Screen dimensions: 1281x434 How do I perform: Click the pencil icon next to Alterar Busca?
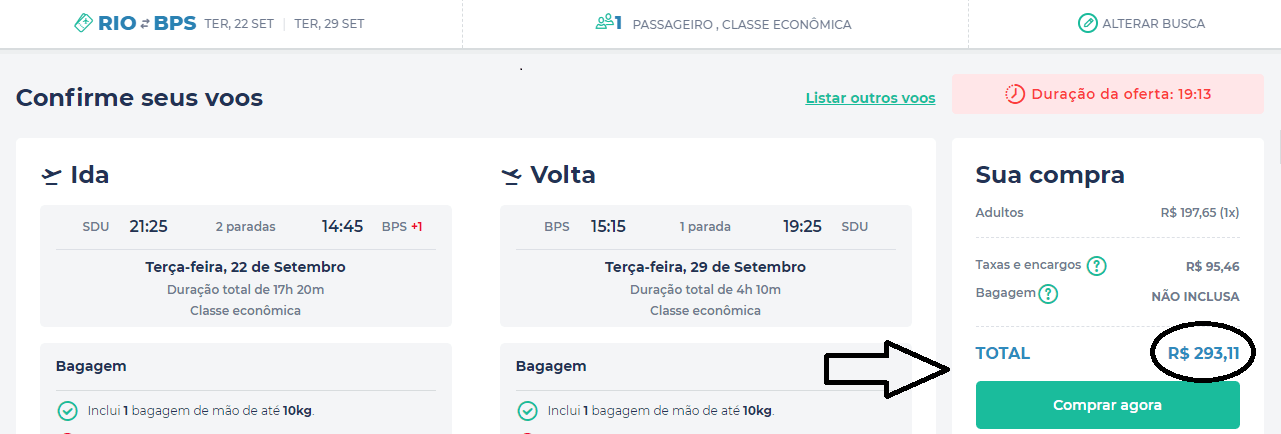coord(1087,23)
